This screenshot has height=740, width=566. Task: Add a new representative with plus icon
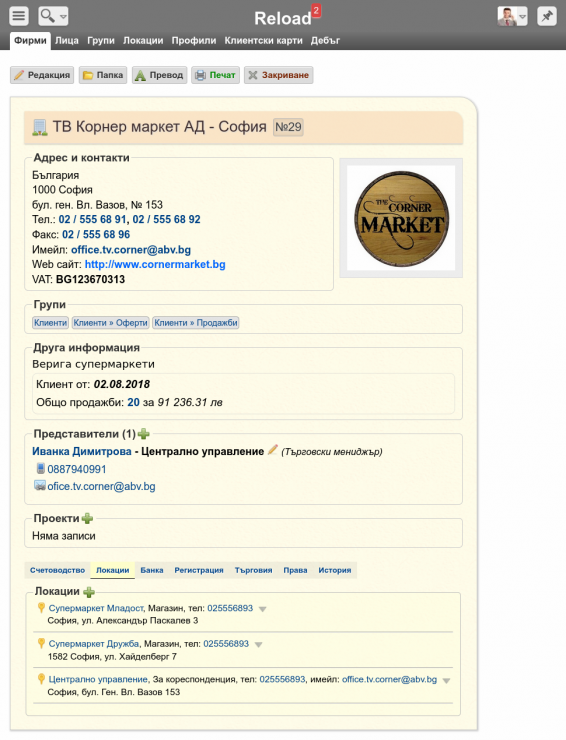pyautogui.click(x=144, y=433)
